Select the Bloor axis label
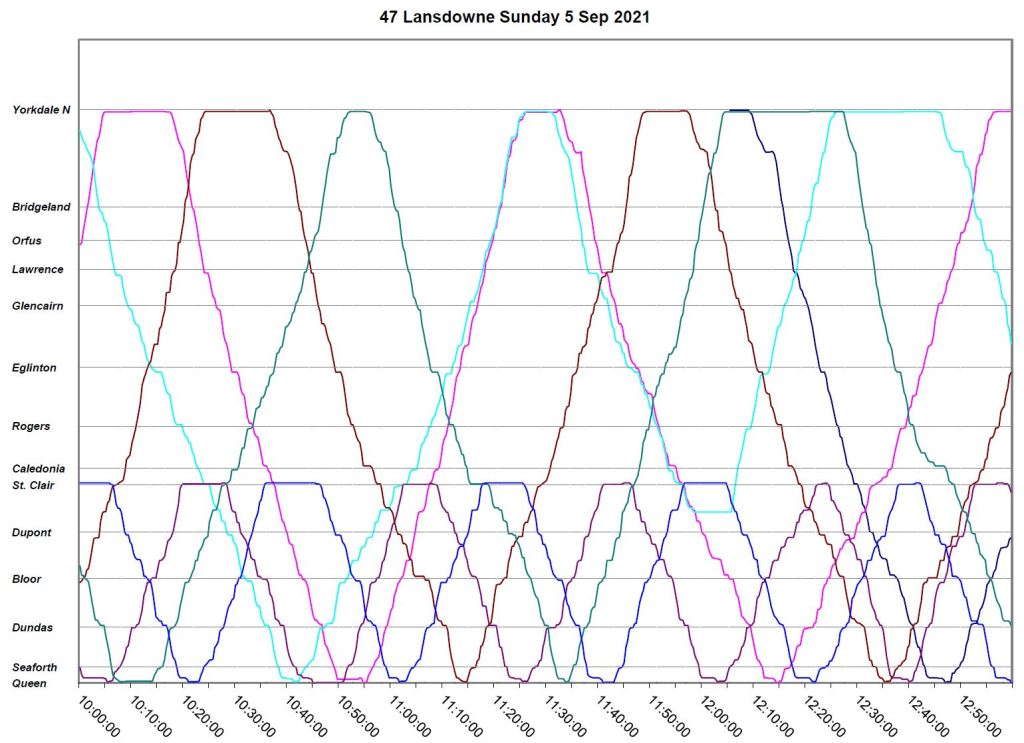Viewport: 1024px width, 743px height. [x=26, y=579]
